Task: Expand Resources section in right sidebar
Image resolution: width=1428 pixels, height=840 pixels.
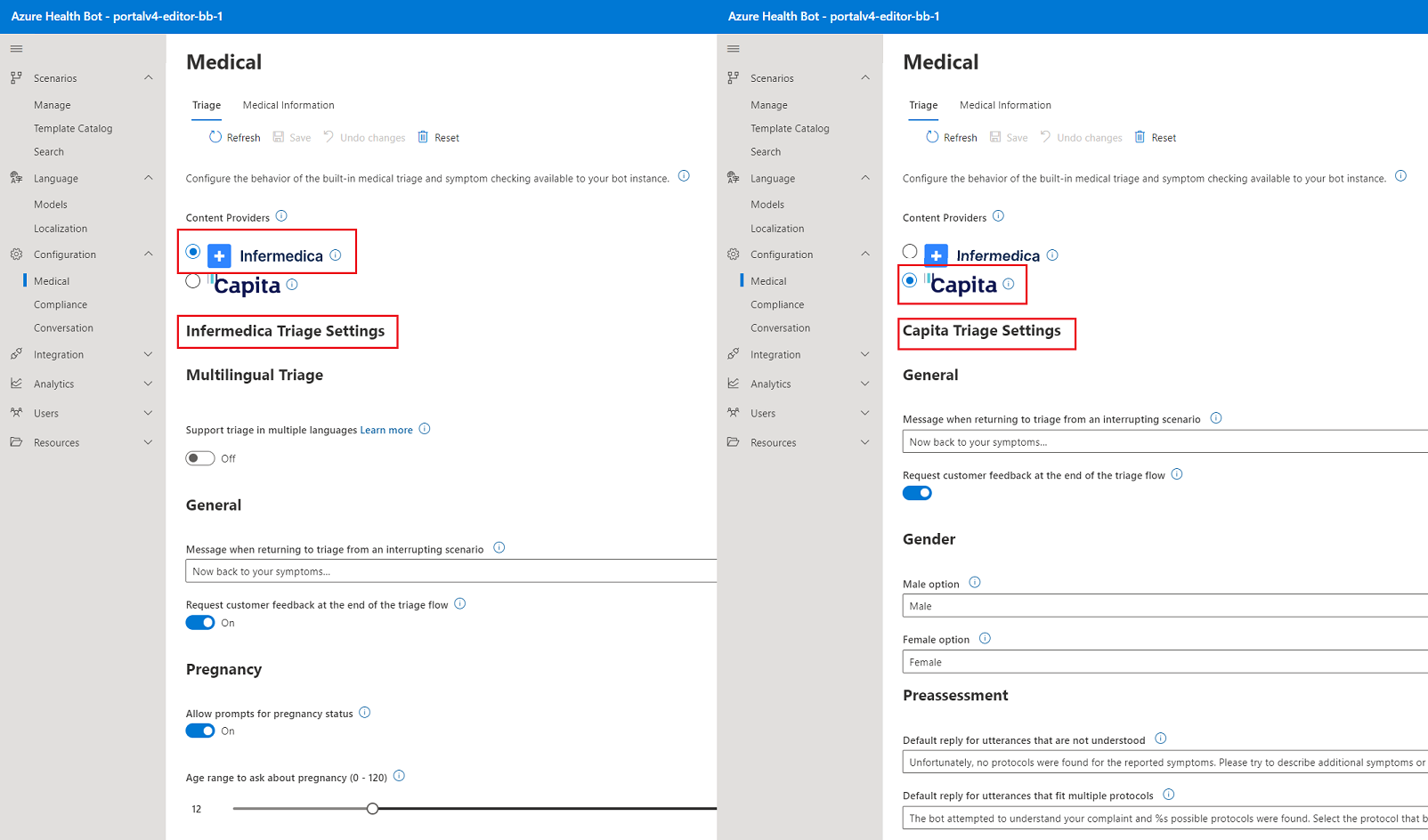Action: point(865,442)
